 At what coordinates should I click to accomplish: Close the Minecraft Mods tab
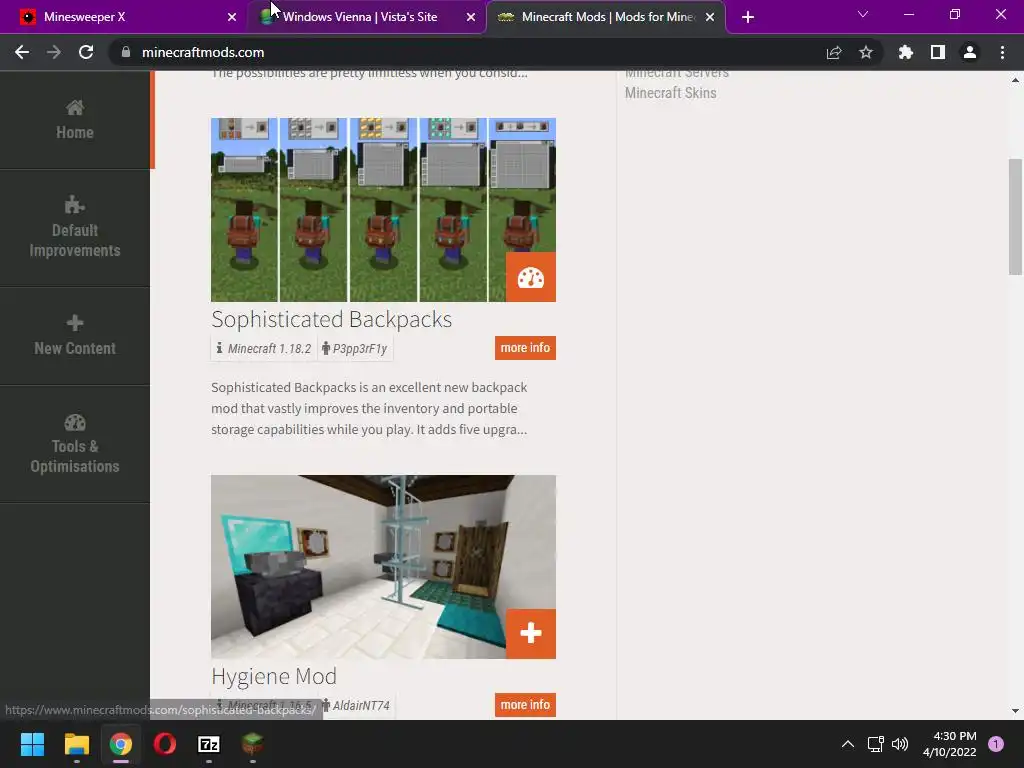(710, 17)
